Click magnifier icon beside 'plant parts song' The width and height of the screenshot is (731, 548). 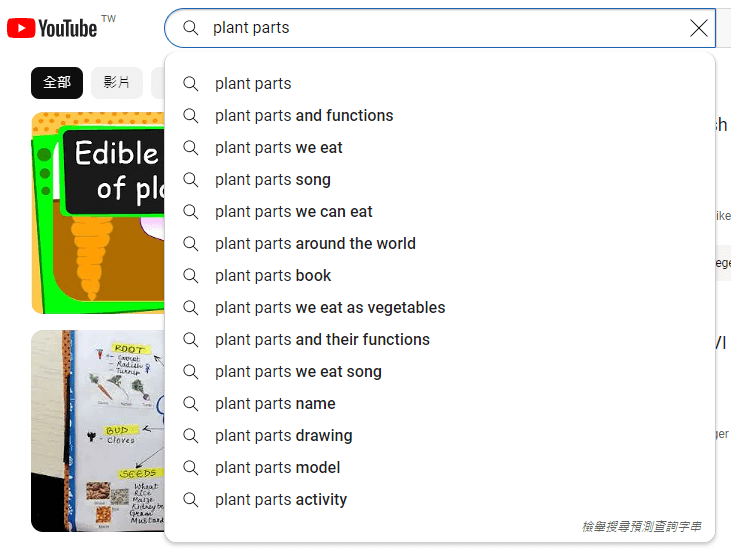pos(191,180)
